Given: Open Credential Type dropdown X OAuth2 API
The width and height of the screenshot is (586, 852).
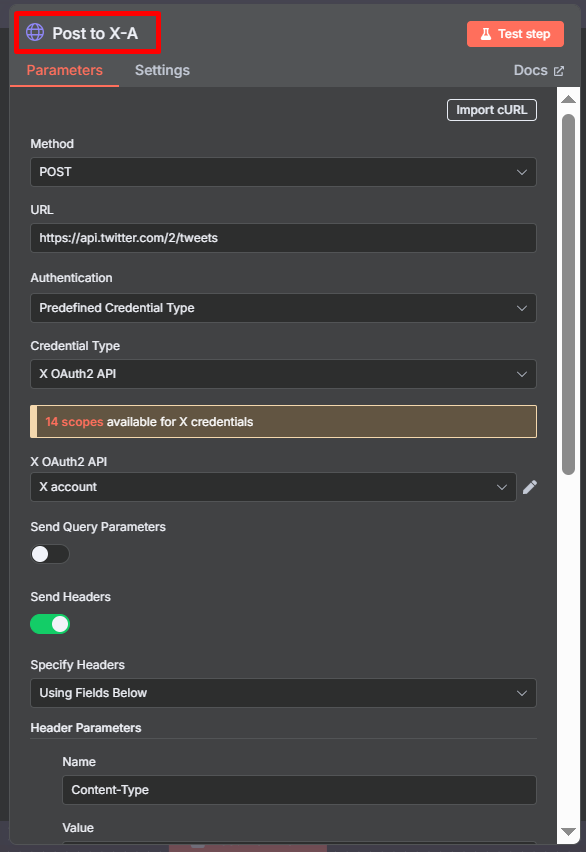Looking at the screenshot, I should click(283, 374).
